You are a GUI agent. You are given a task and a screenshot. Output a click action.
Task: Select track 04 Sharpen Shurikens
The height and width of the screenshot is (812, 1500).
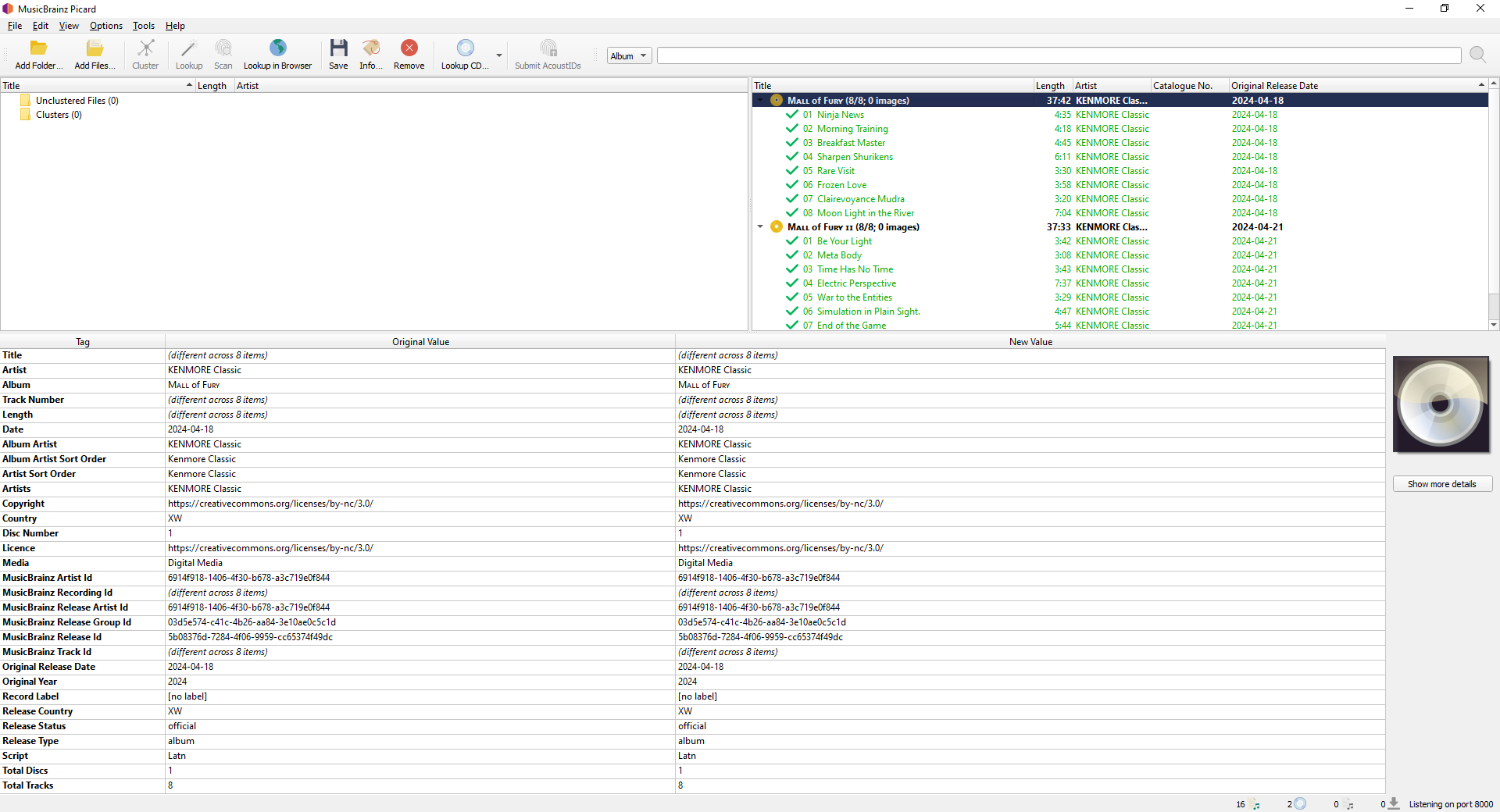854,157
